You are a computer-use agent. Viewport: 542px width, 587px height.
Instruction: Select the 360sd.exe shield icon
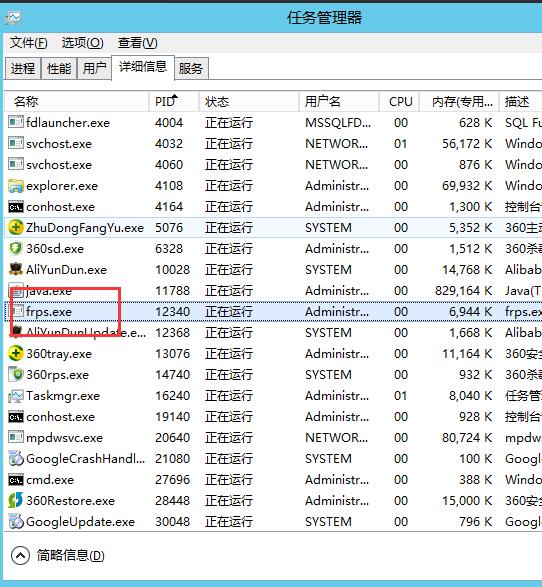coord(16,249)
